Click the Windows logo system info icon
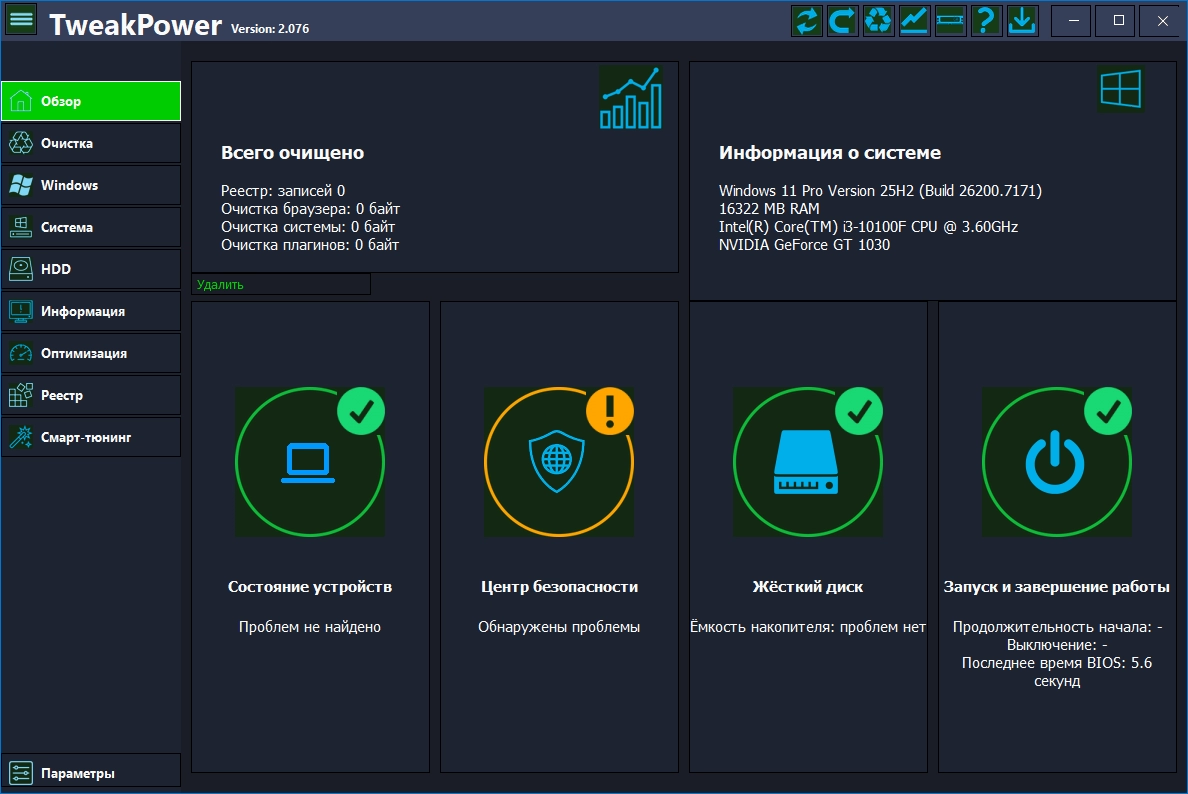Viewport: 1188px width, 794px height. 1121,89
